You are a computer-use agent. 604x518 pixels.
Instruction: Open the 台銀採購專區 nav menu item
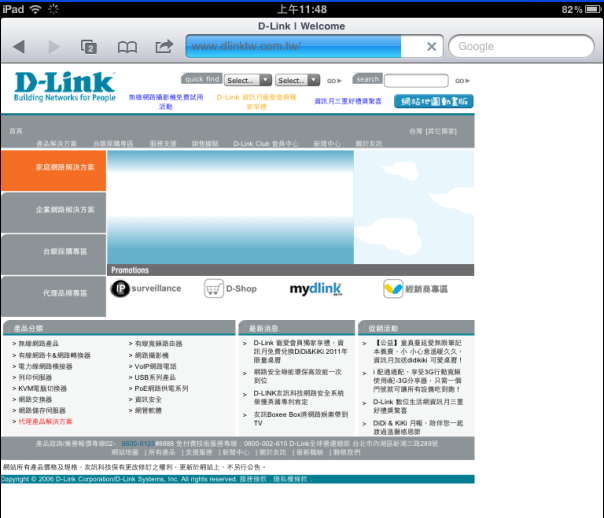(x=113, y=144)
